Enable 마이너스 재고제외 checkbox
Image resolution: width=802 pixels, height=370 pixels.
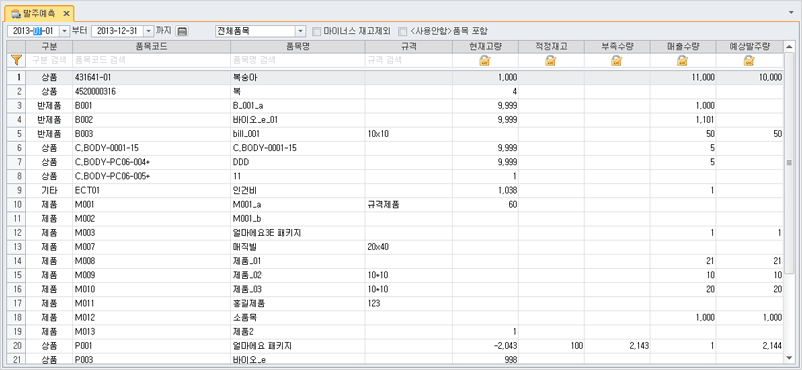pyautogui.click(x=316, y=31)
